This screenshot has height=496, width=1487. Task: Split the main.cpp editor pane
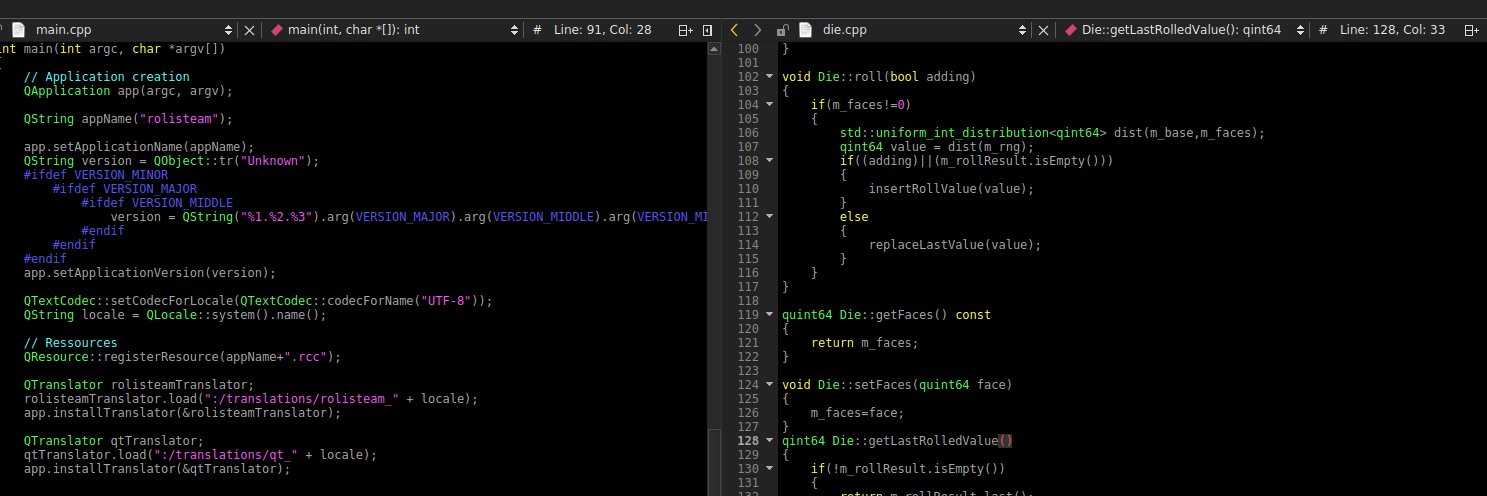pos(685,30)
